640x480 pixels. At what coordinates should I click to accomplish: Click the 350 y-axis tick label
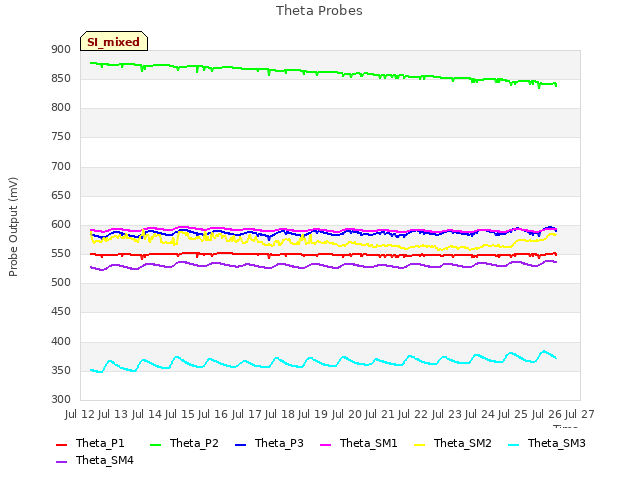pos(61,371)
